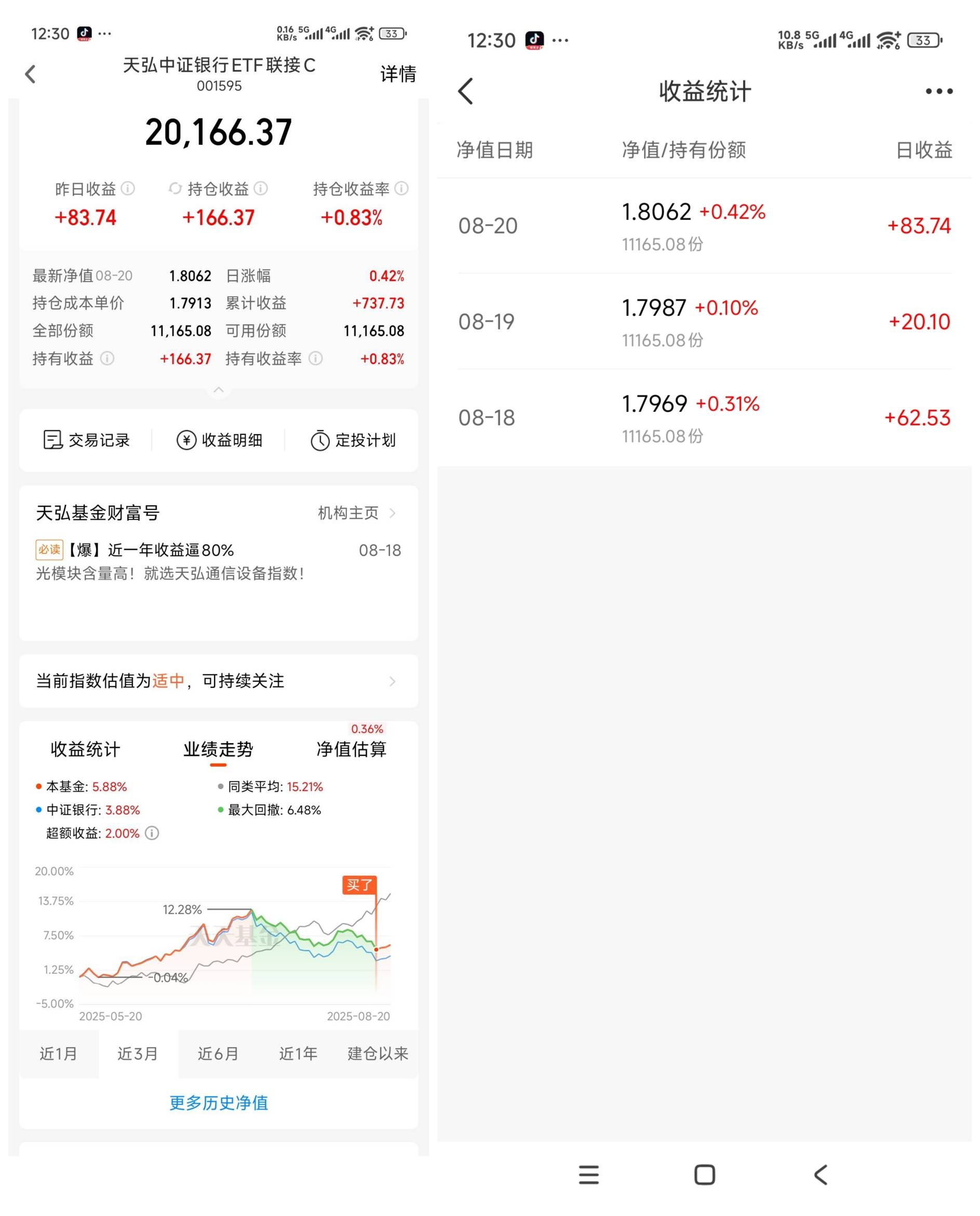Tap yen circle icon for 收益明细
Image resolution: width=980 pixels, height=1216 pixels.
186,440
